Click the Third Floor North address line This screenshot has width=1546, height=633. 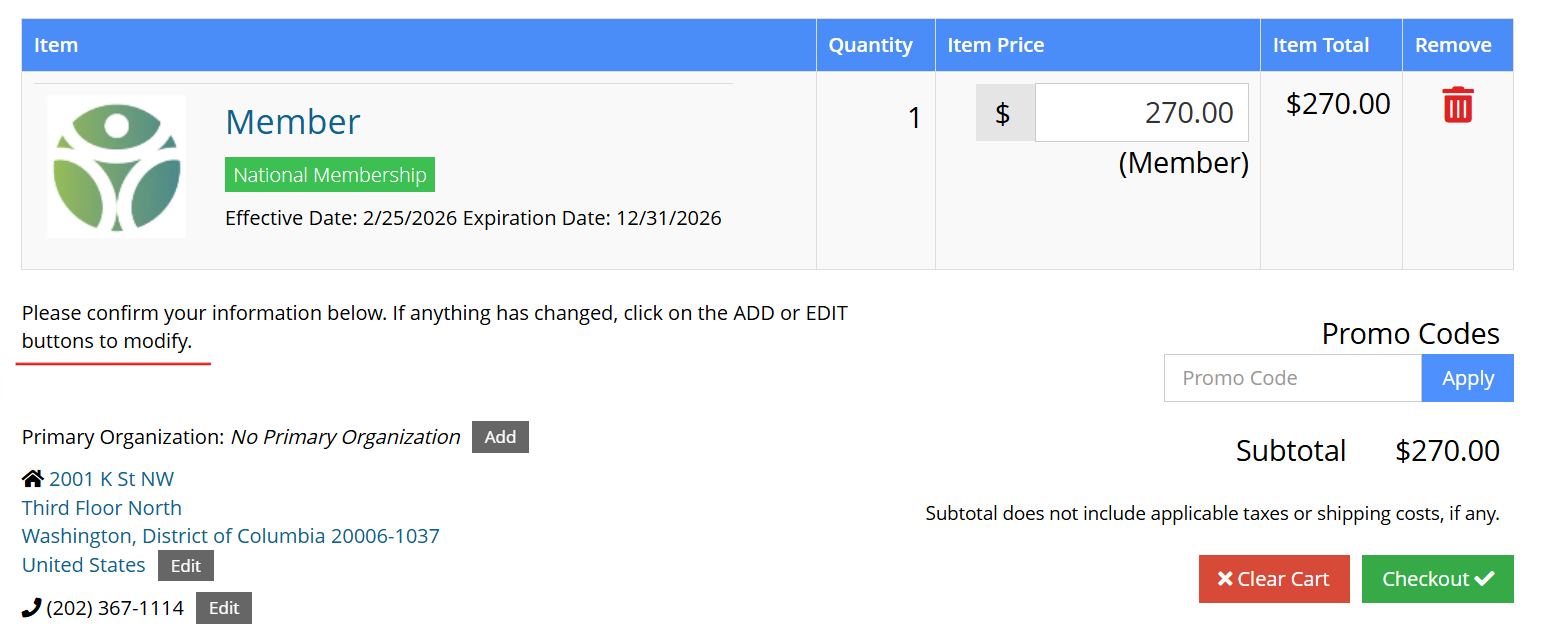point(102,508)
